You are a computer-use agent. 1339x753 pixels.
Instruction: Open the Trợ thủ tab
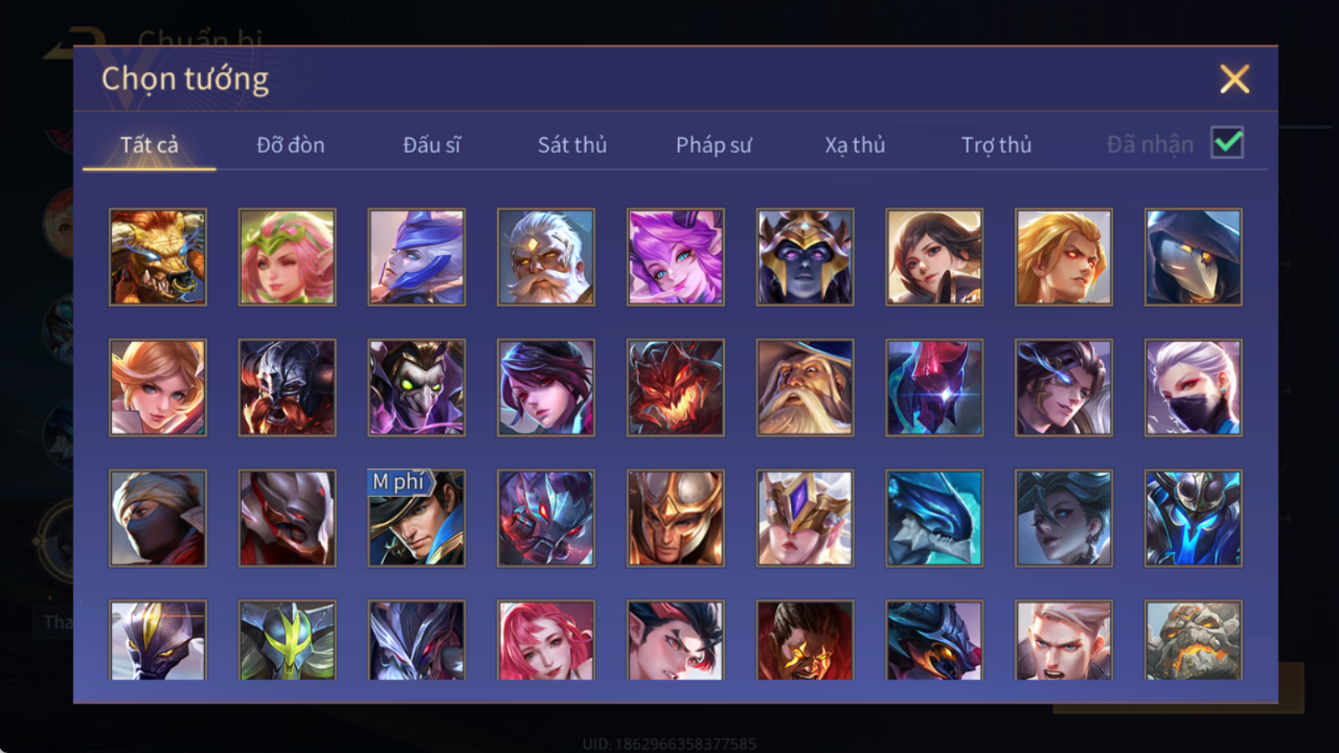[996, 145]
